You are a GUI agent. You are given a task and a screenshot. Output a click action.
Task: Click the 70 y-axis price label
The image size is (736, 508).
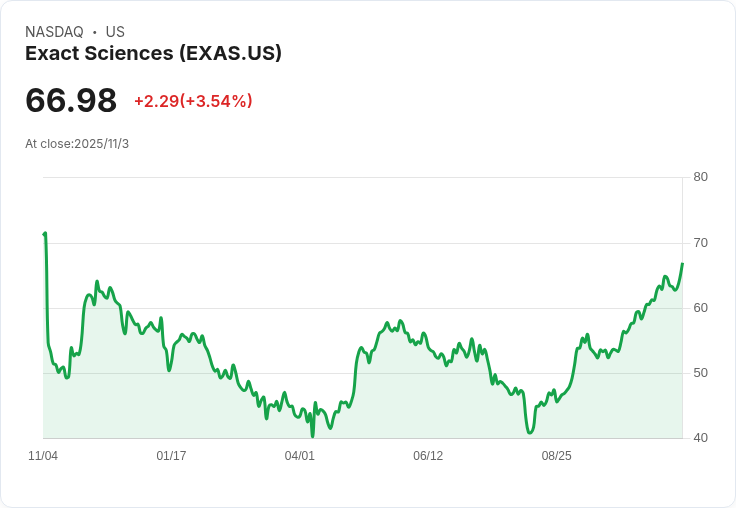(700, 243)
